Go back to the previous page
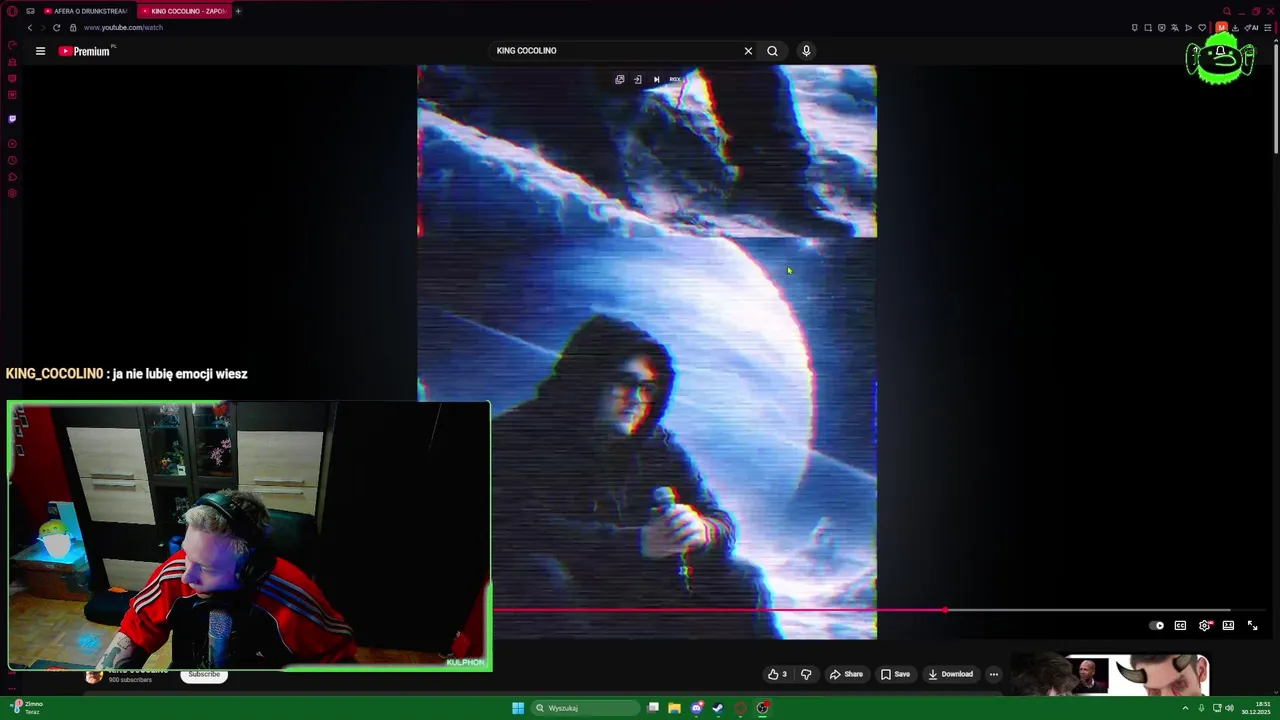The width and height of the screenshot is (1280, 720). [x=30, y=27]
